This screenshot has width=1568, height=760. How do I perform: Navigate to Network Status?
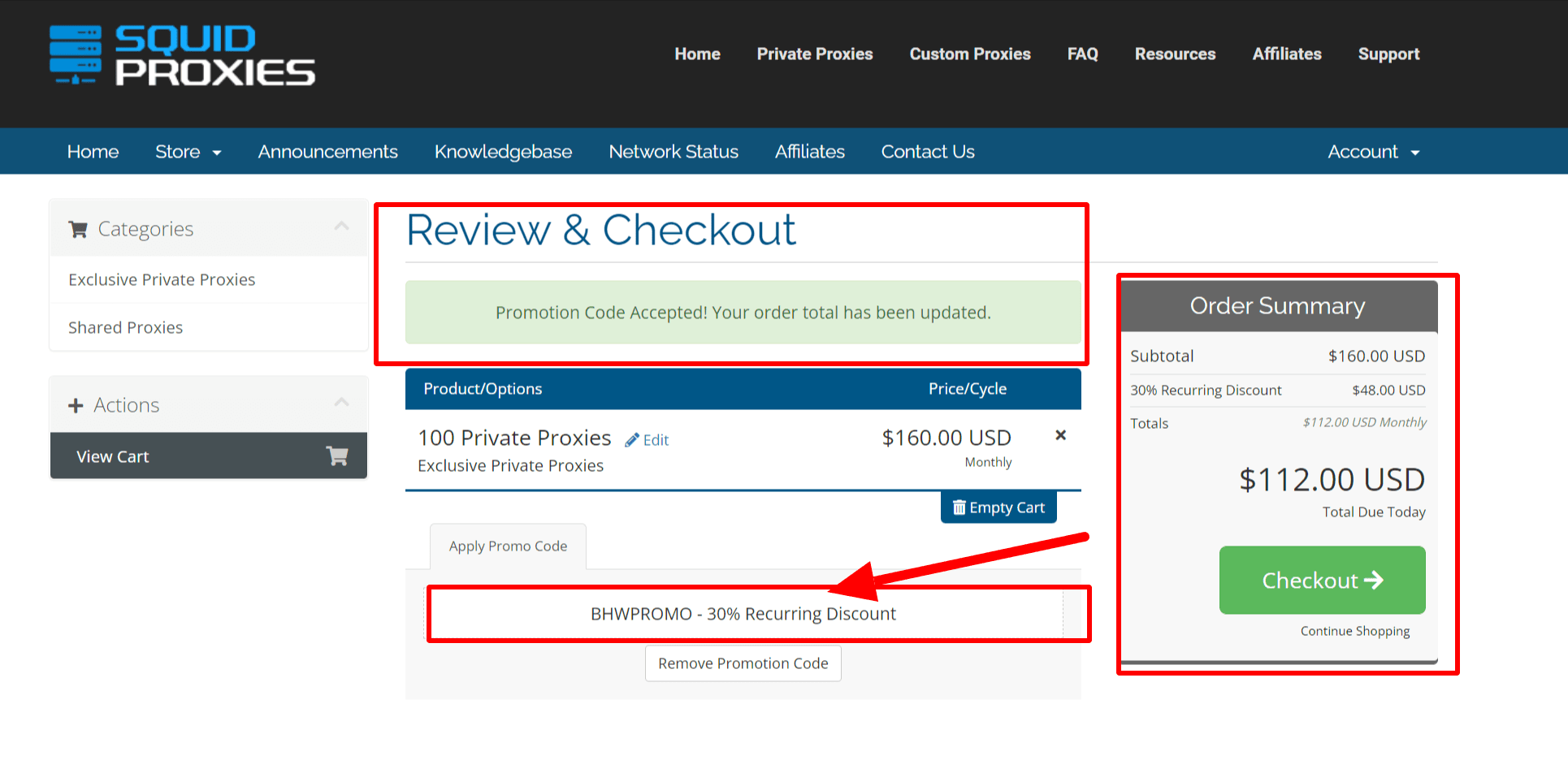click(674, 151)
